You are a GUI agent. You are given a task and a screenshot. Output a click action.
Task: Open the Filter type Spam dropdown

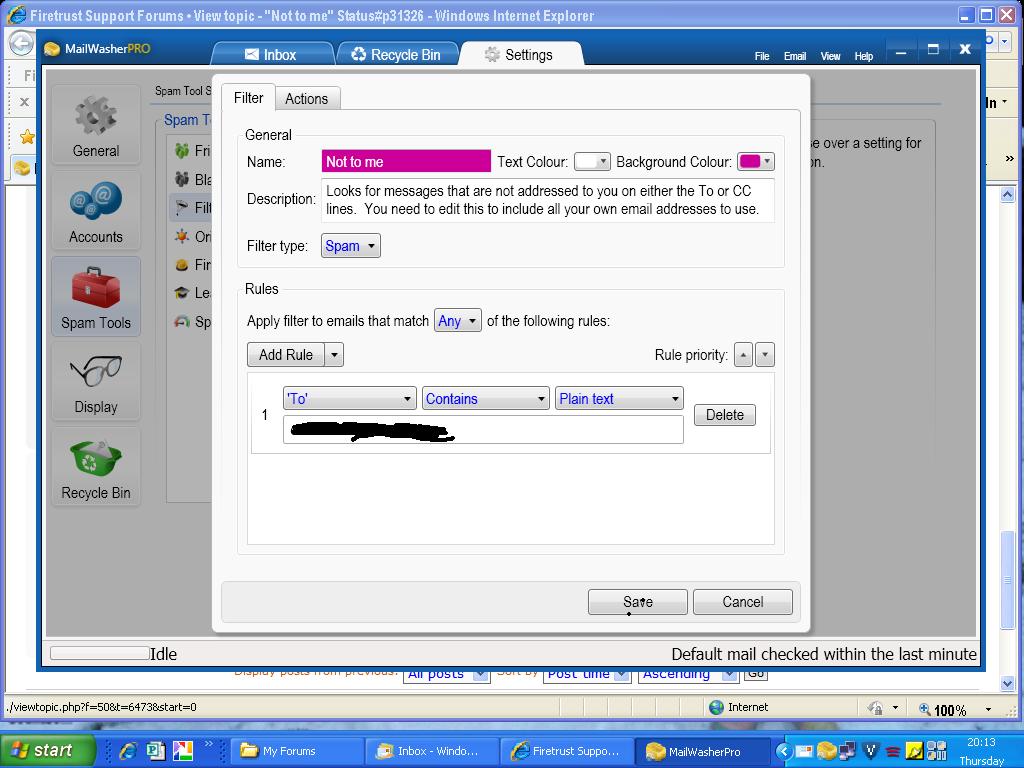[x=351, y=246]
